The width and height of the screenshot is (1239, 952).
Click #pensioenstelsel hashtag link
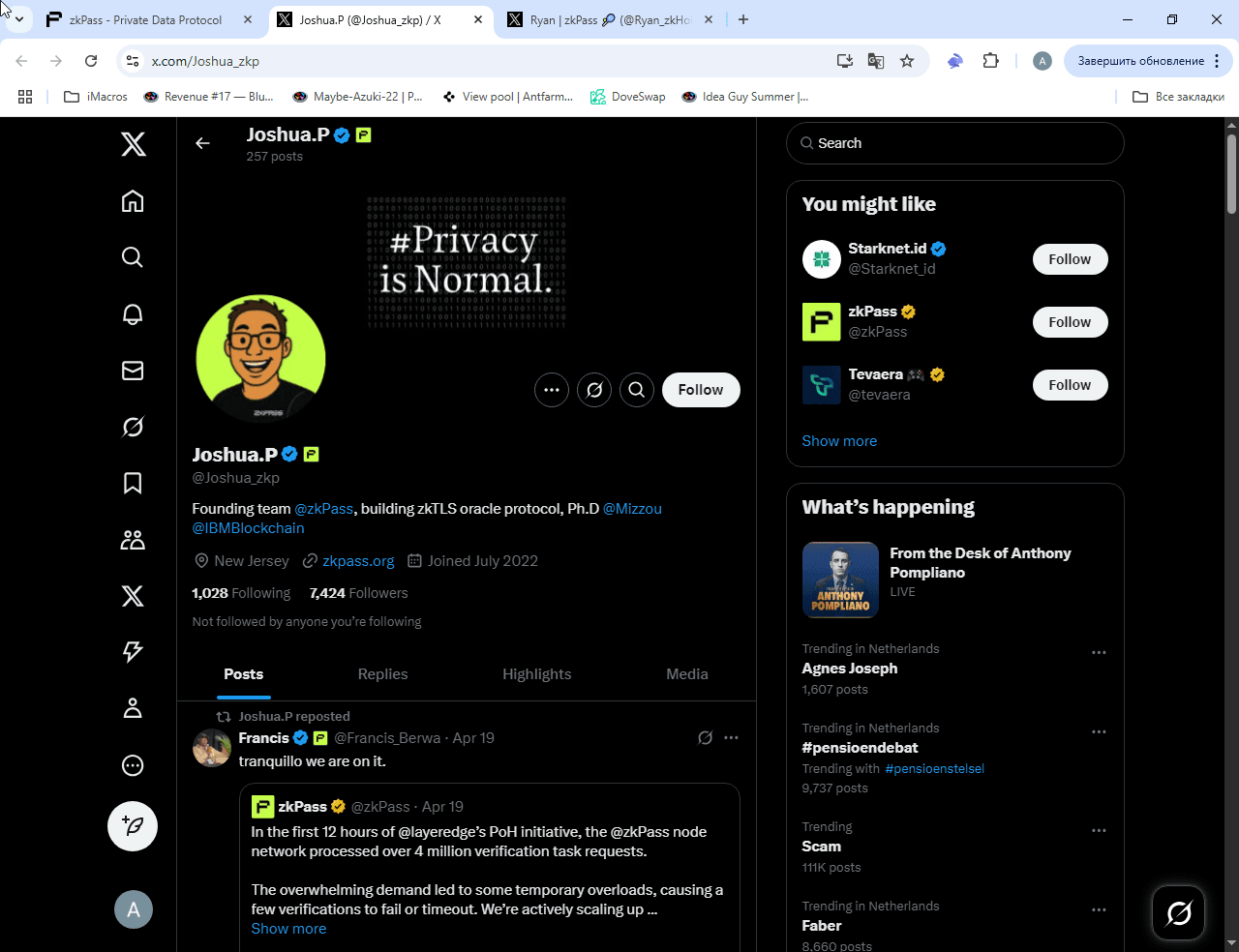tap(934, 769)
